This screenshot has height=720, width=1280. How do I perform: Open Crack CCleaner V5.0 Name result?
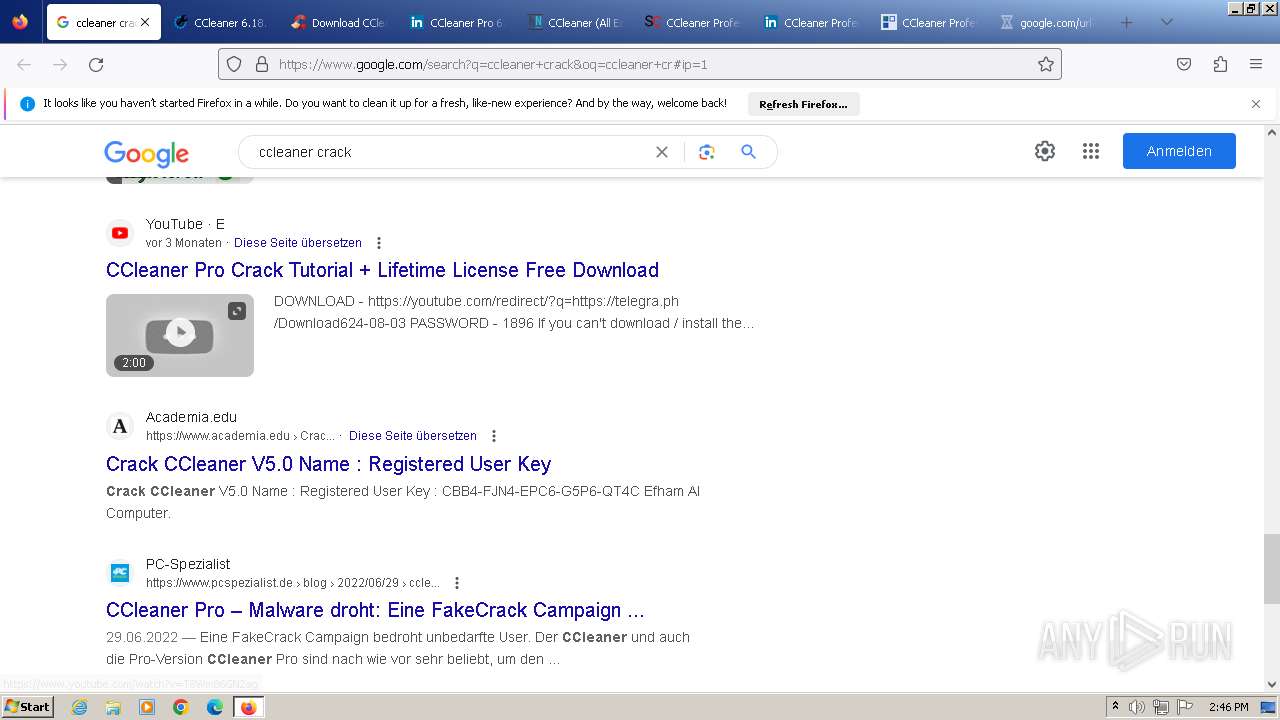pyautogui.click(x=328, y=464)
